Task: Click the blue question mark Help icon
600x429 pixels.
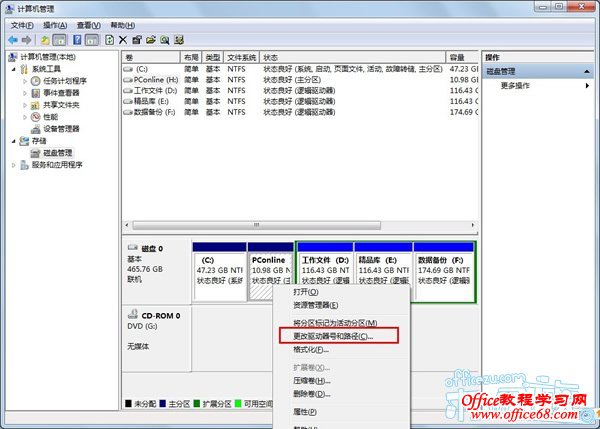Action: 77,40
